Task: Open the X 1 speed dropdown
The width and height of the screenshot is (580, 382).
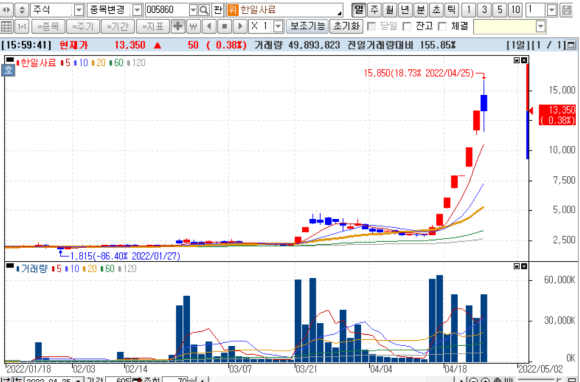Action: click(278, 27)
